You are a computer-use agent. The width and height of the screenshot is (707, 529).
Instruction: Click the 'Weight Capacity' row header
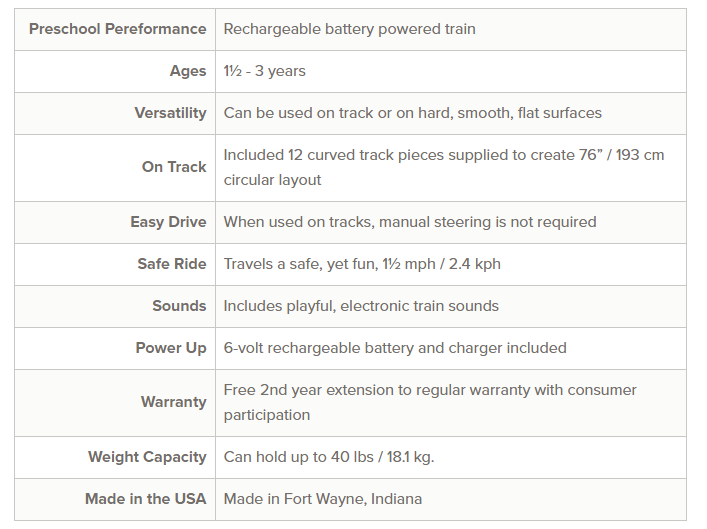pos(147,457)
